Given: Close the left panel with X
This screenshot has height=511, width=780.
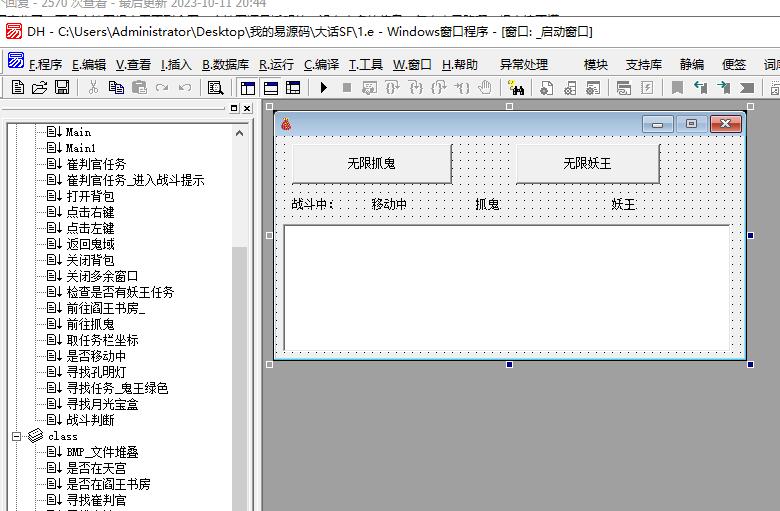Looking at the screenshot, I should [247, 108].
